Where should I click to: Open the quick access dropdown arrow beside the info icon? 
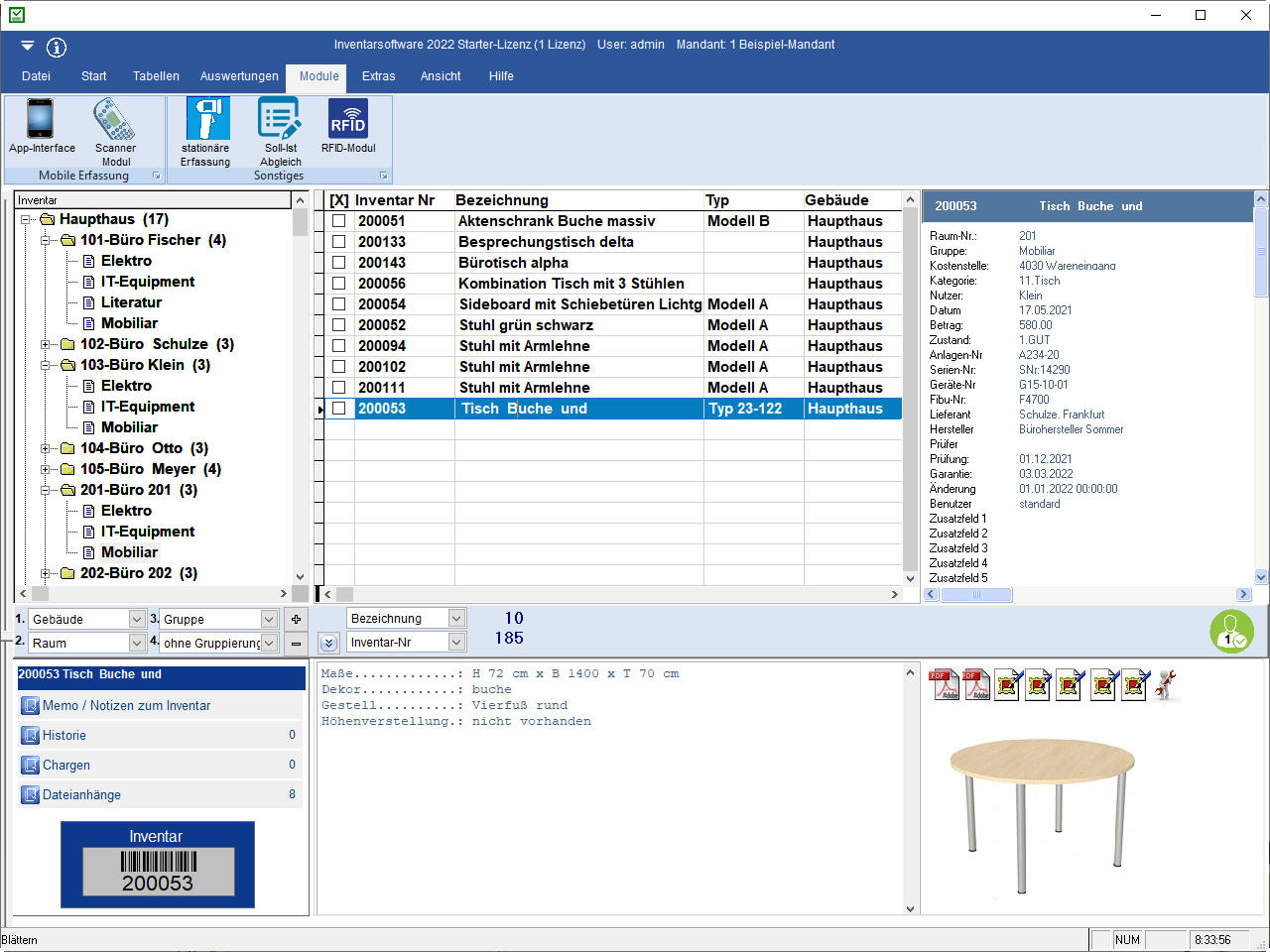click(x=27, y=46)
